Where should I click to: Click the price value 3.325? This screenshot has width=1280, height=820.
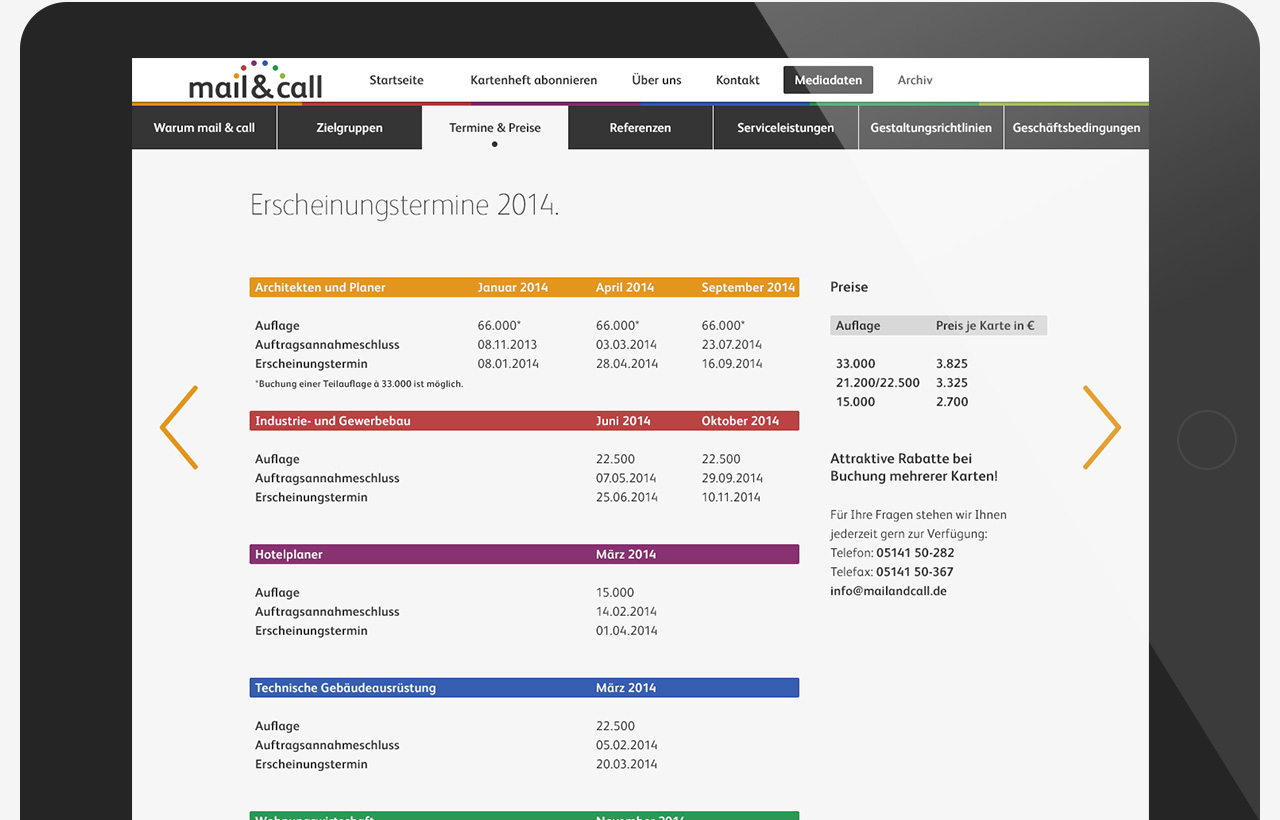coord(952,383)
